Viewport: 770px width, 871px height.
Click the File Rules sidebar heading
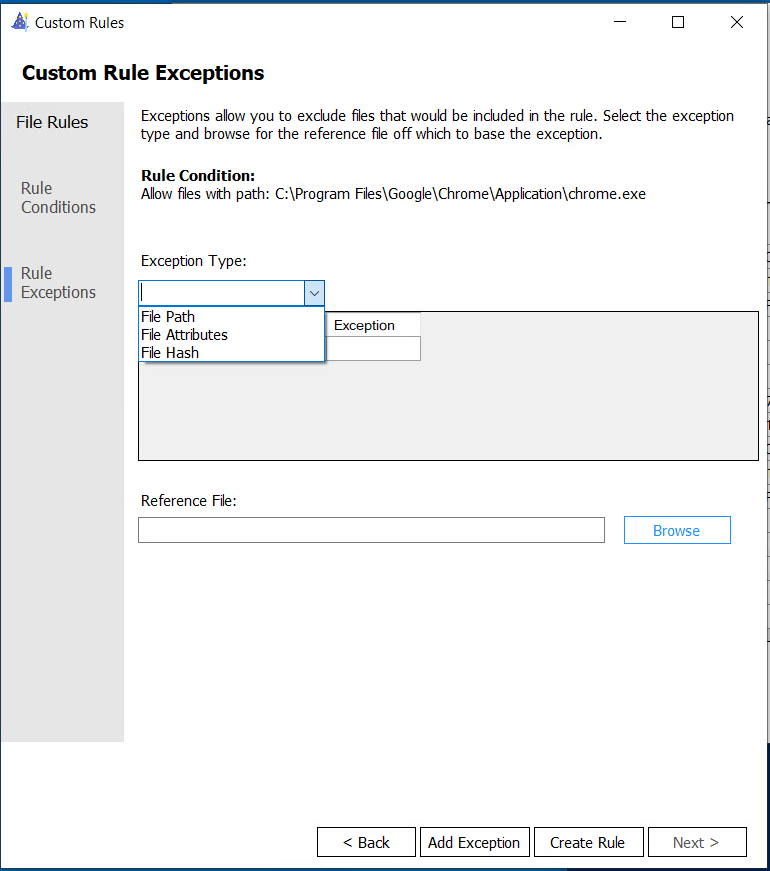tap(52, 122)
